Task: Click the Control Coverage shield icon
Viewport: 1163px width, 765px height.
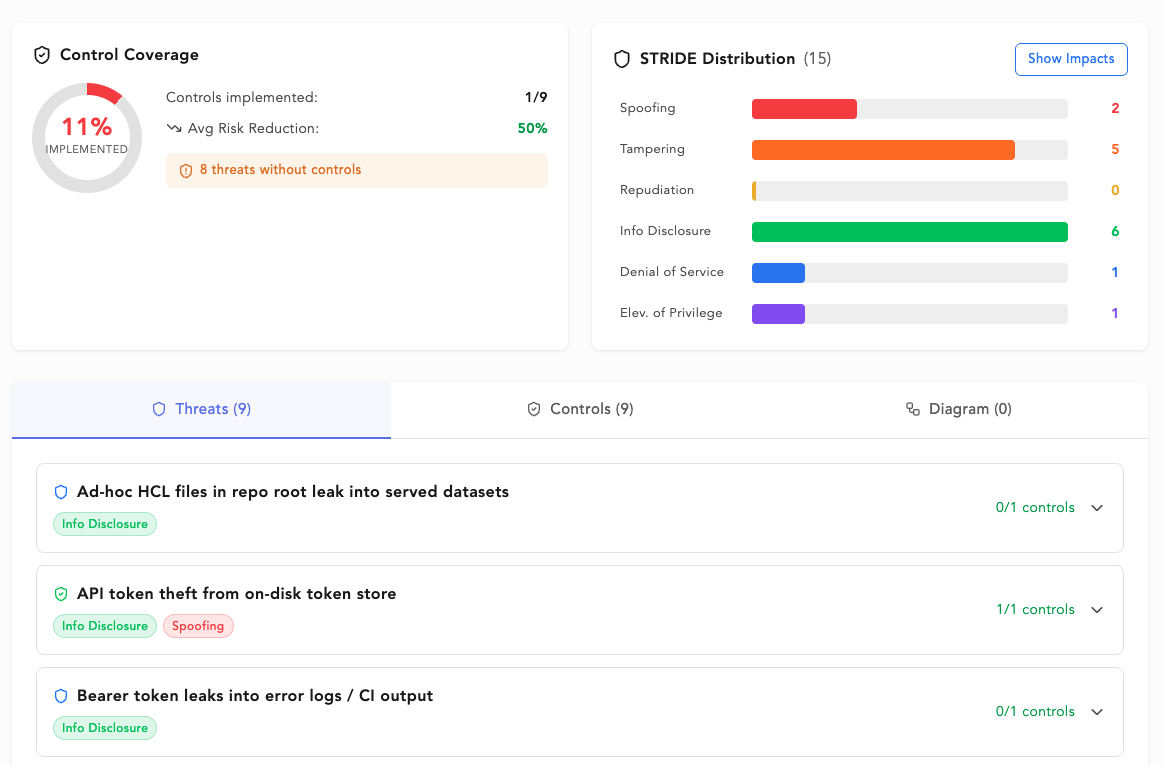Action: (42, 55)
